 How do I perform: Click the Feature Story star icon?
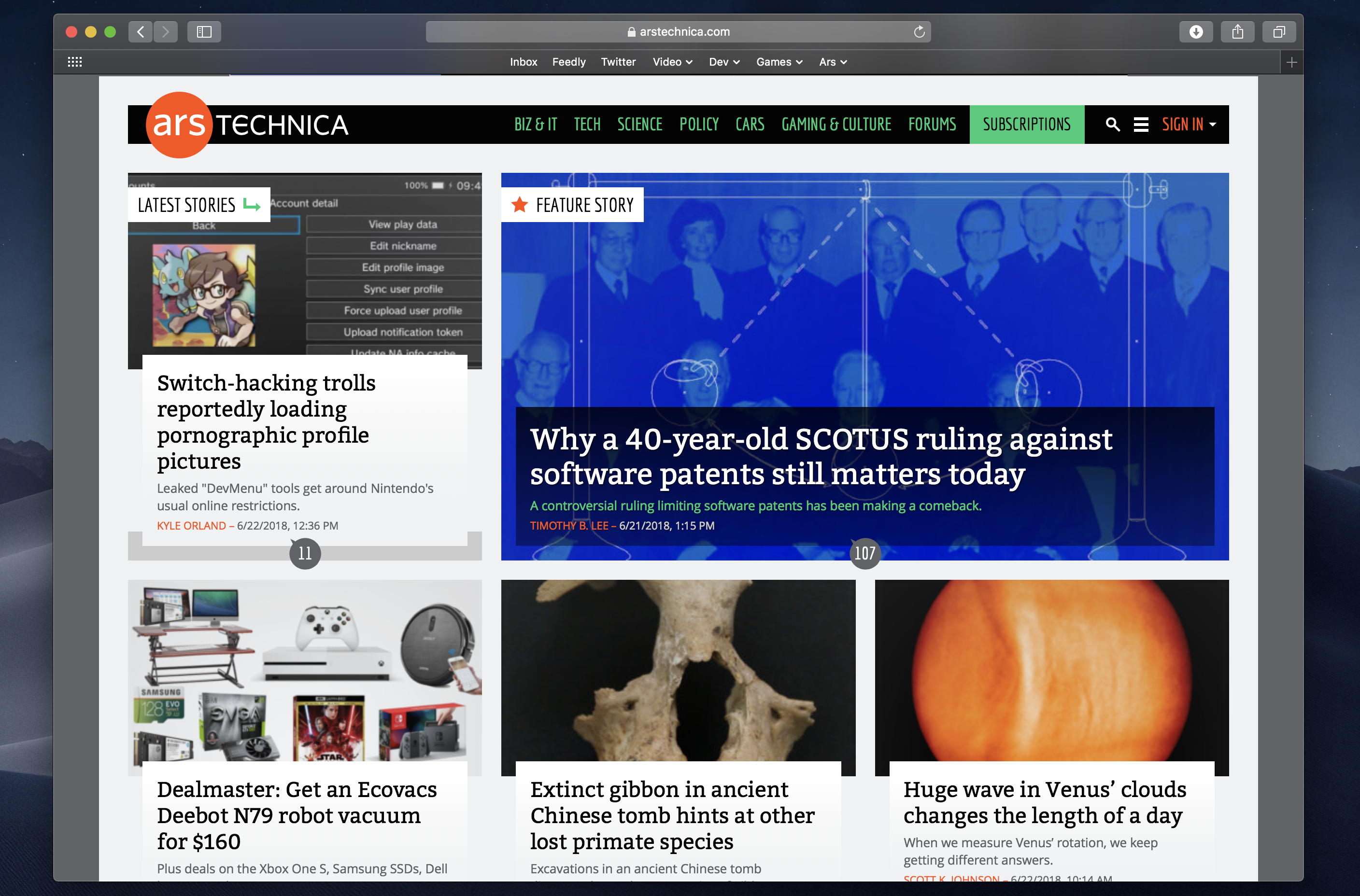click(519, 204)
